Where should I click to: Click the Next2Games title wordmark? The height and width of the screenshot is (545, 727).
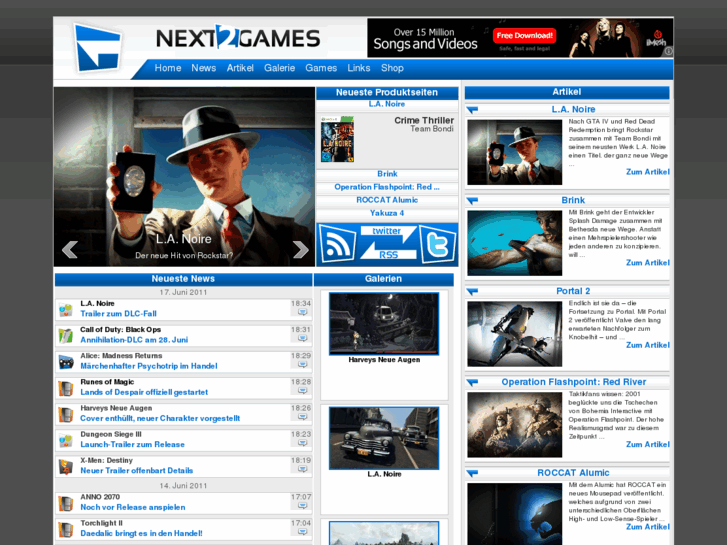[238, 38]
